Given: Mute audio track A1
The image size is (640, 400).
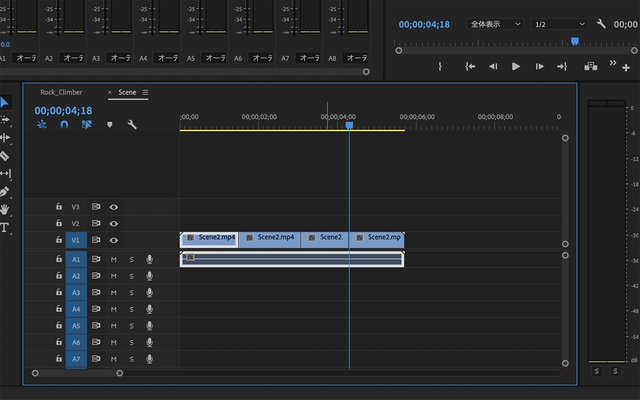Looking at the screenshot, I should pos(114,259).
